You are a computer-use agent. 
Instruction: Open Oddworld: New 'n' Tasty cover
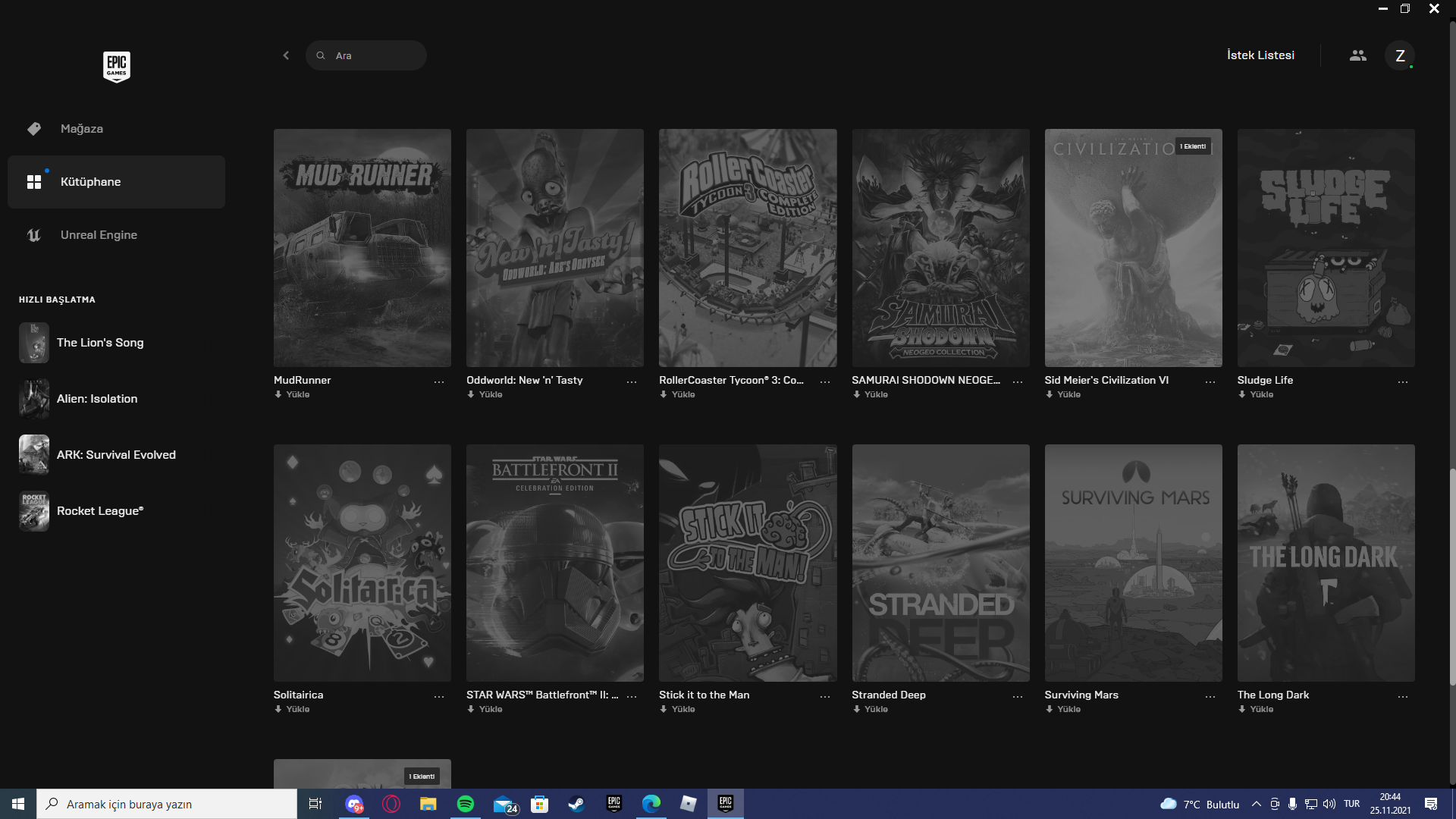pos(555,248)
